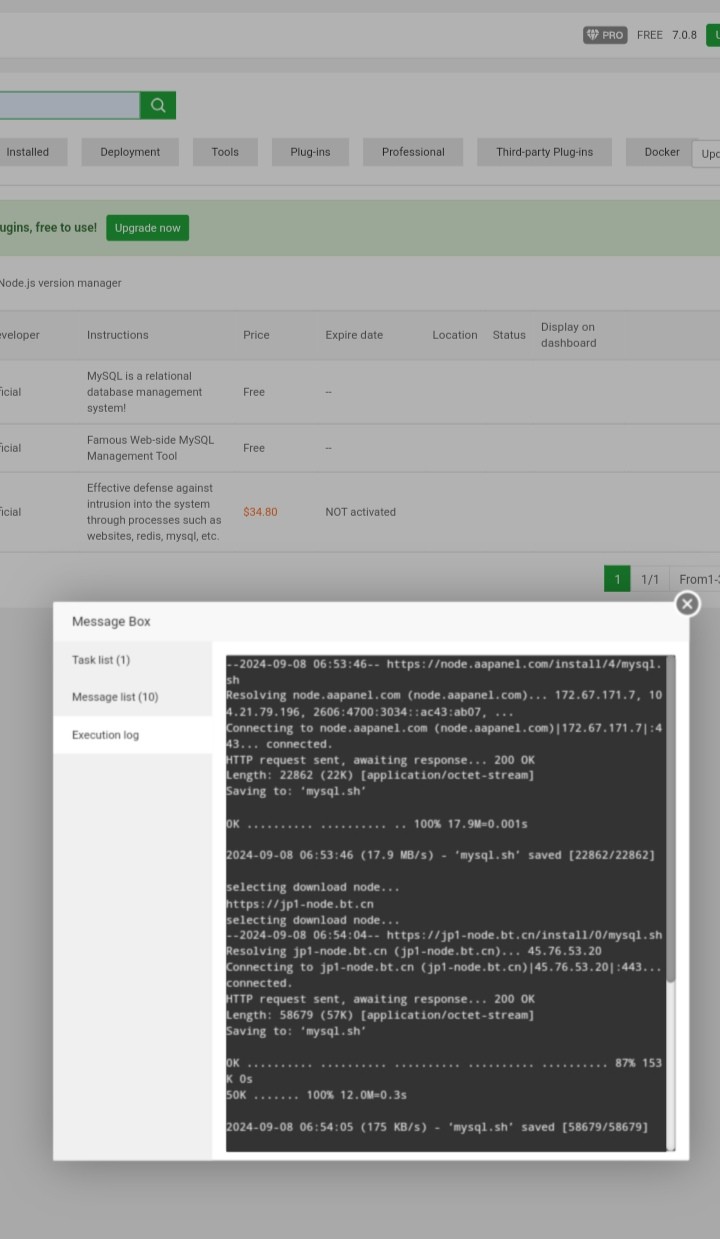
Task: Switch to the Plug-ins category
Action: click(310, 152)
